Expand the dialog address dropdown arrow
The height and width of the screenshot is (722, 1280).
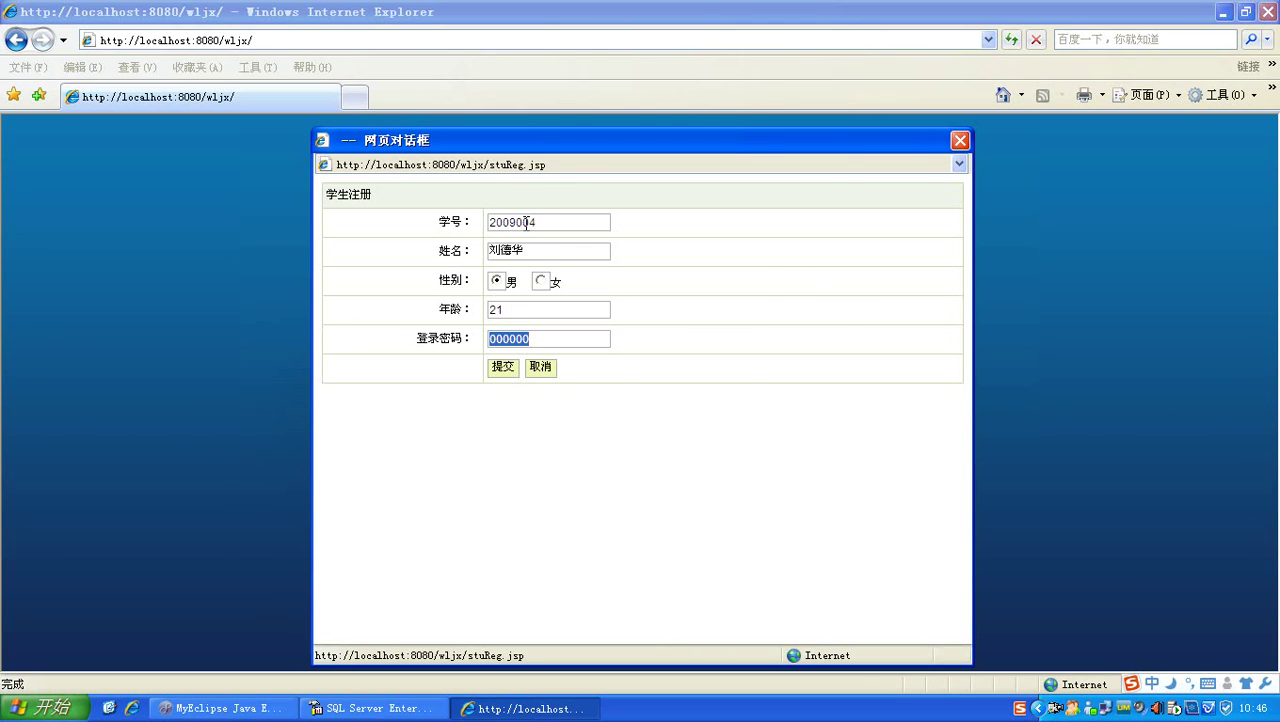point(960,164)
